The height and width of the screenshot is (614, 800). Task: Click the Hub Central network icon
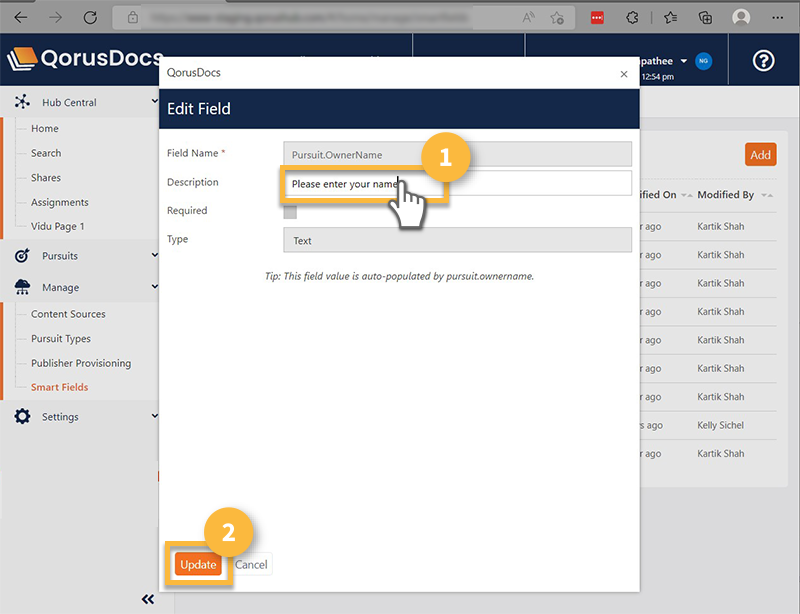22,102
